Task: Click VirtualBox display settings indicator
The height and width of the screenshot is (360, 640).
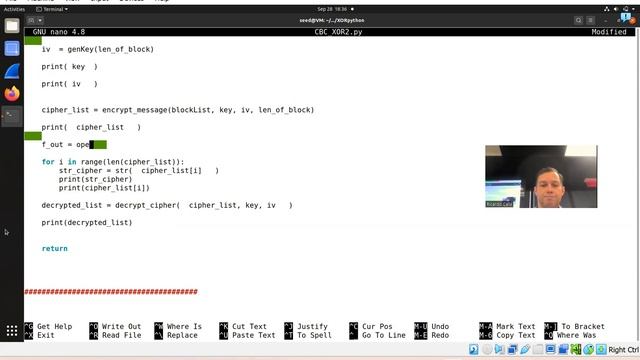Action: coord(551,349)
